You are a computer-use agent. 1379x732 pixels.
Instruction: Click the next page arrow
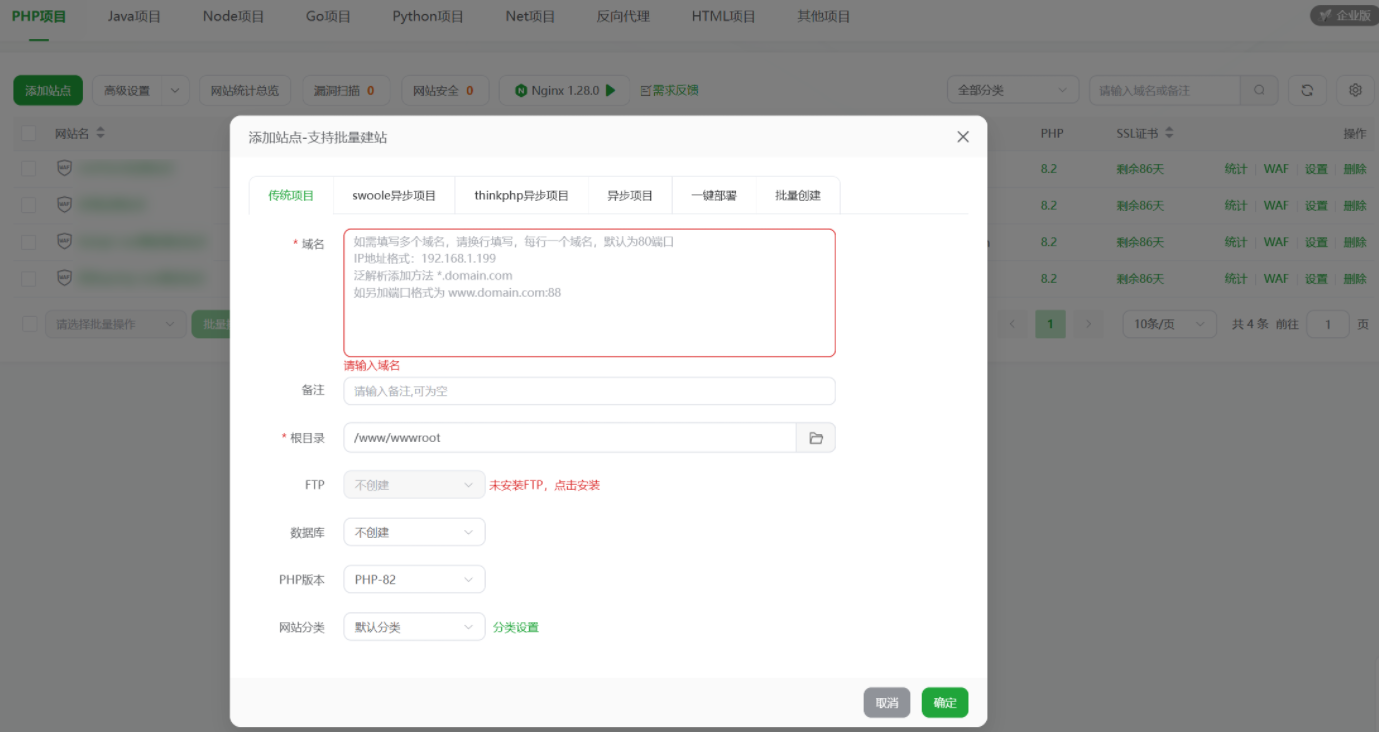point(1088,324)
